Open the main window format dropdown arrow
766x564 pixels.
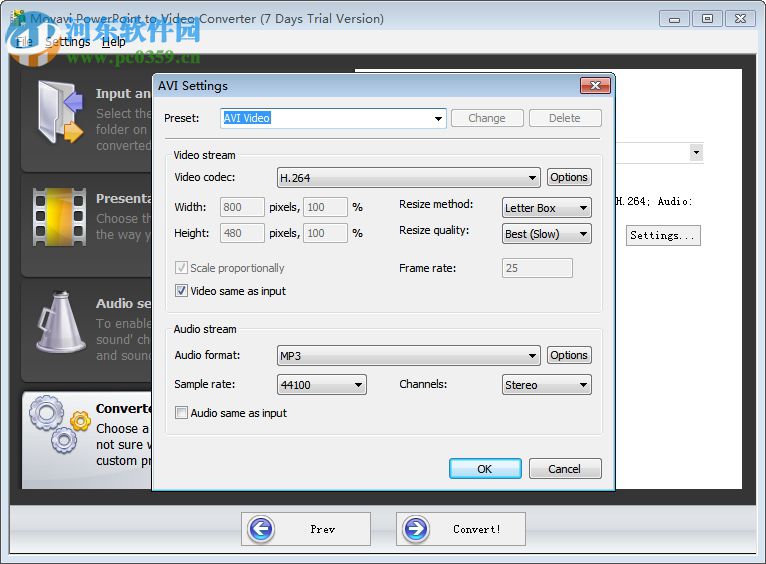click(x=696, y=152)
